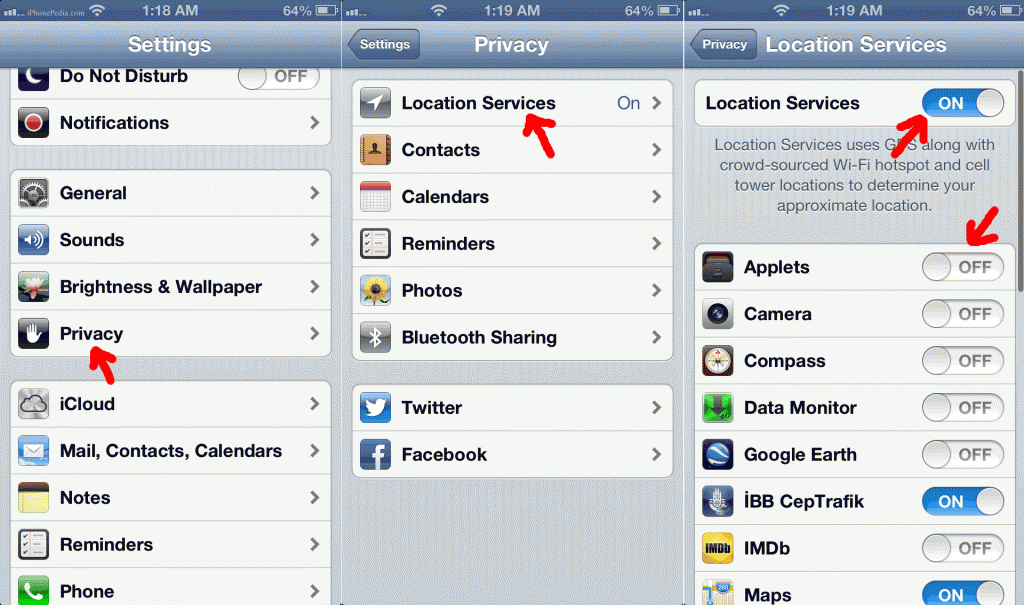Select Mail, Contacts, Calendars settings entry
The width and height of the screenshot is (1024, 605).
[170, 451]
